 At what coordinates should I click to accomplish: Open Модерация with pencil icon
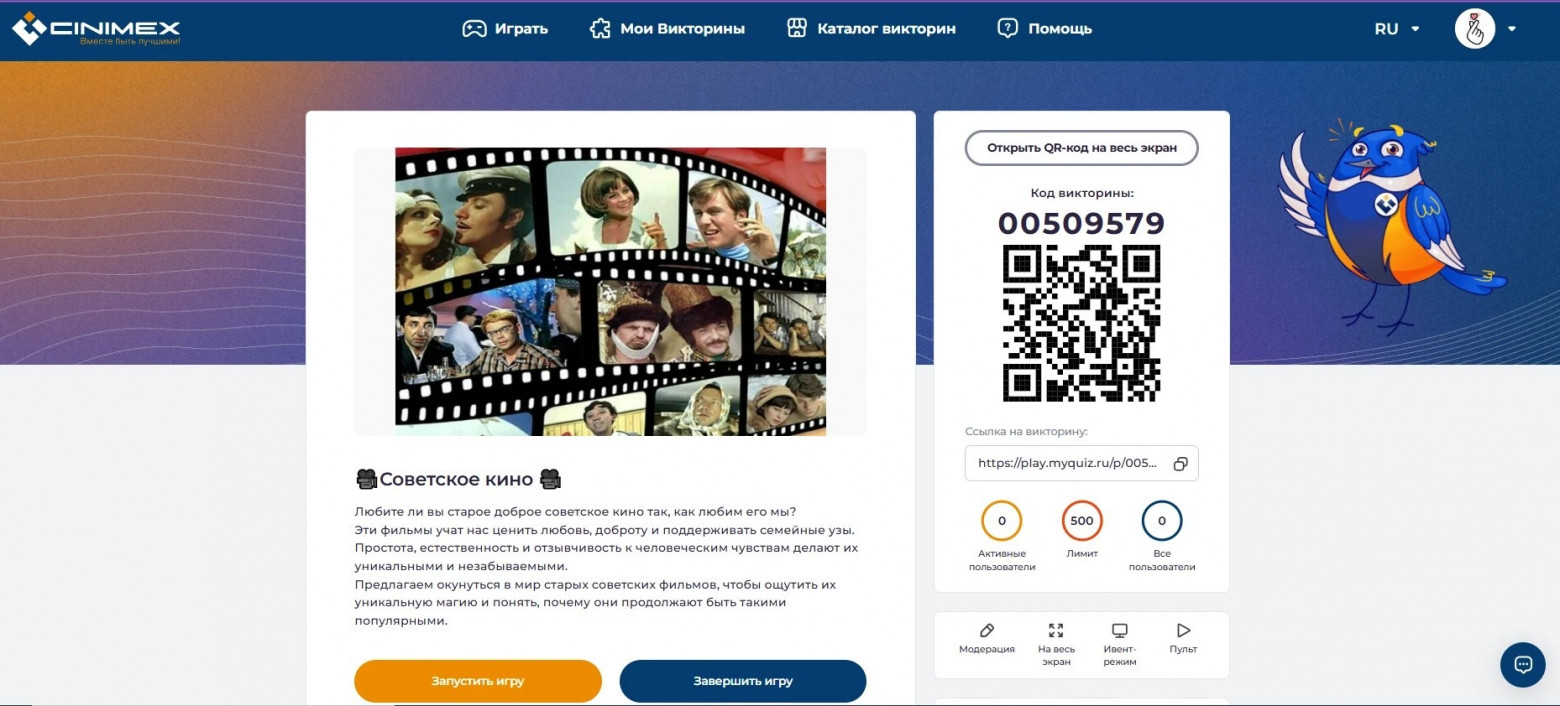point(987,638)
